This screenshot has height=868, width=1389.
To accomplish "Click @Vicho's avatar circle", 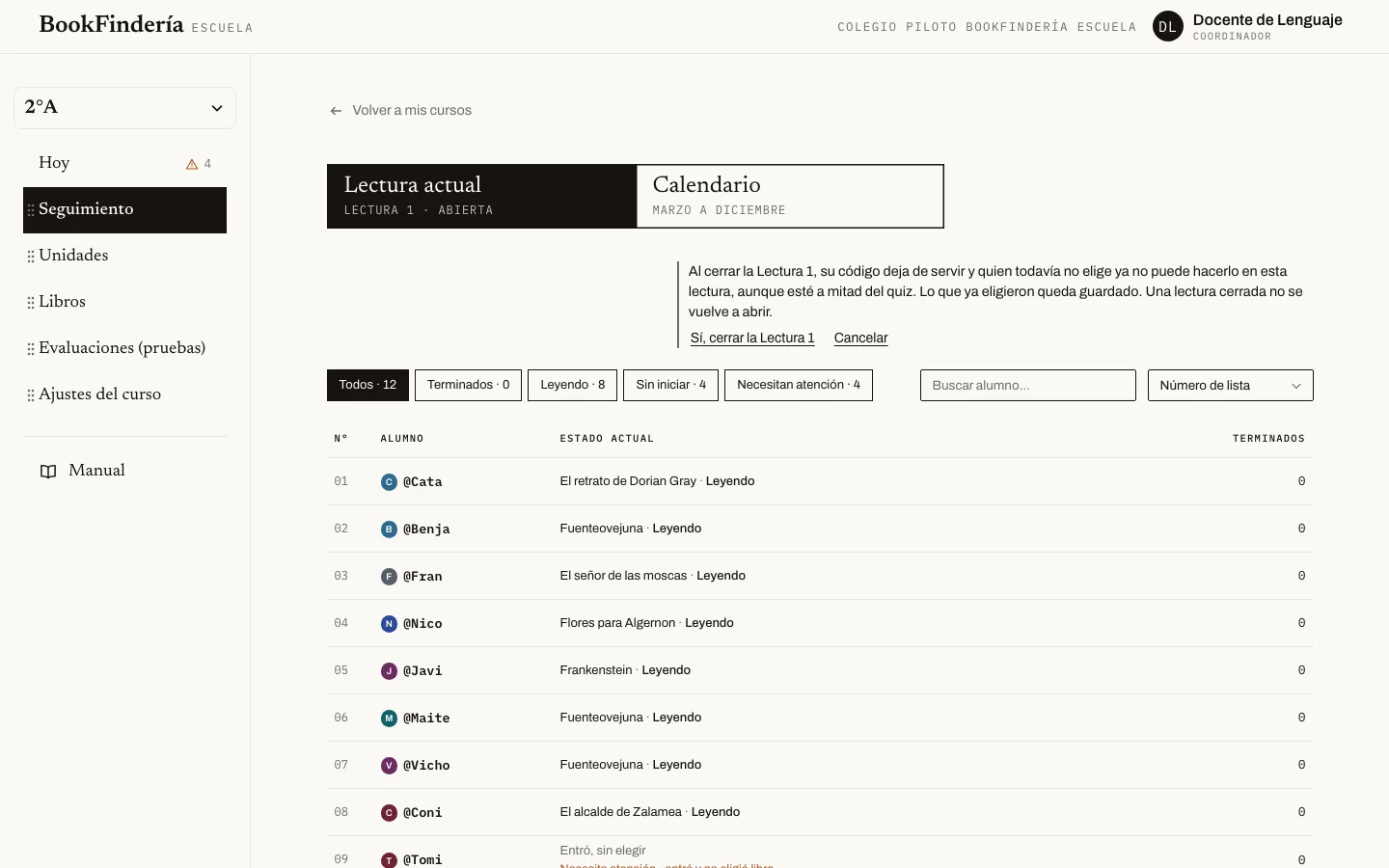I will tap(389, 766).
